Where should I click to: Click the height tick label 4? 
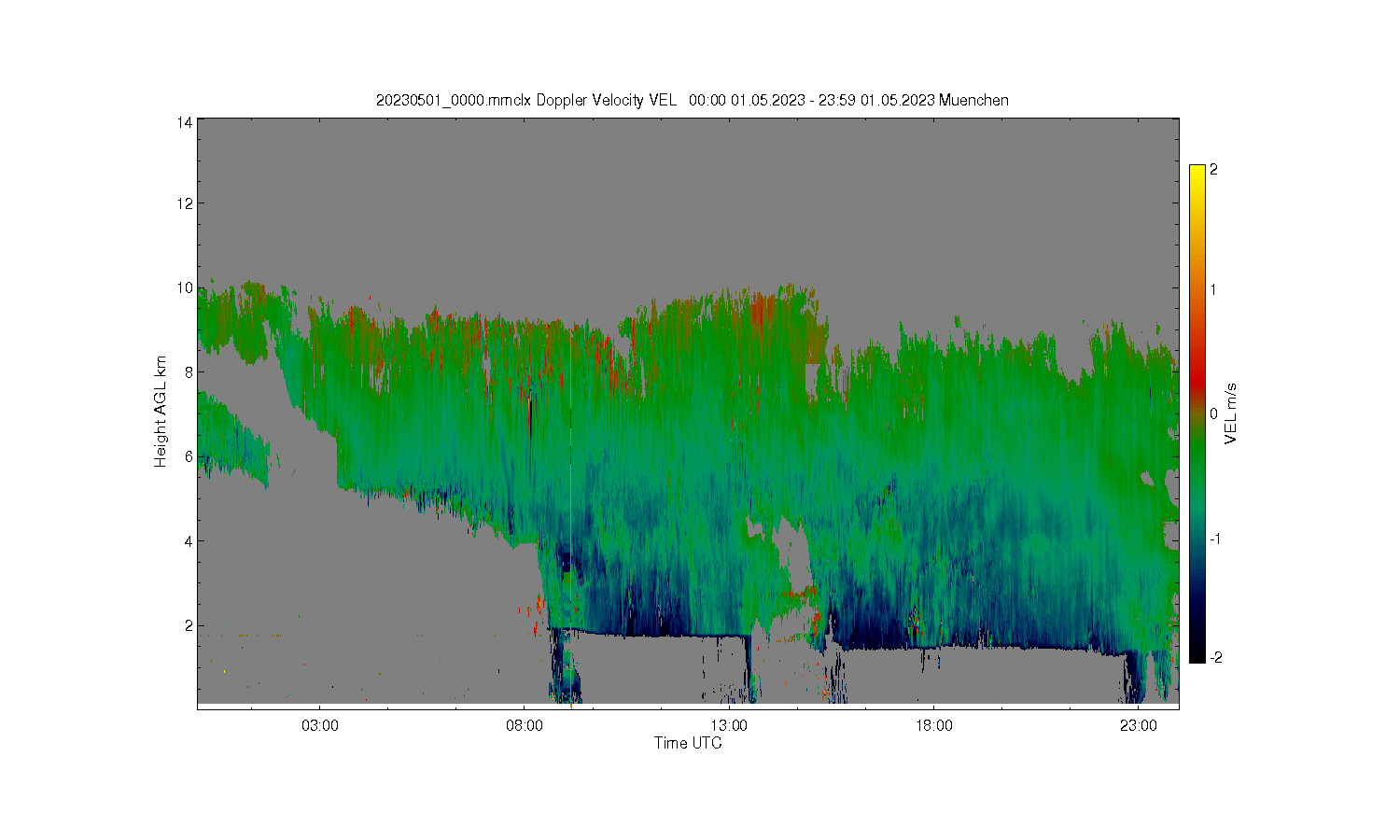click(x=189, y=540)
